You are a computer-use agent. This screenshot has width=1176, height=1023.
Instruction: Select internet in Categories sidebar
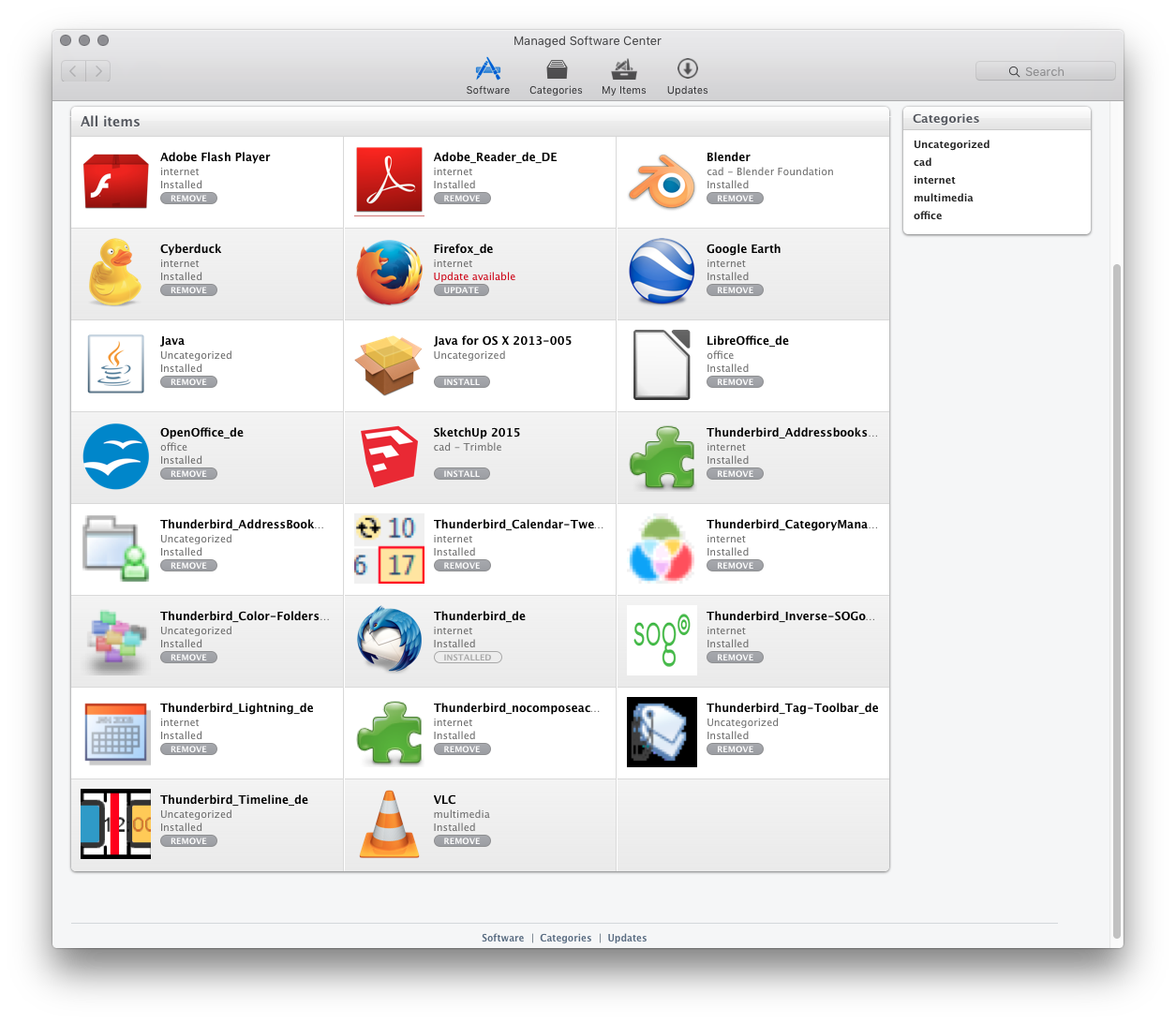click(934, 180)
